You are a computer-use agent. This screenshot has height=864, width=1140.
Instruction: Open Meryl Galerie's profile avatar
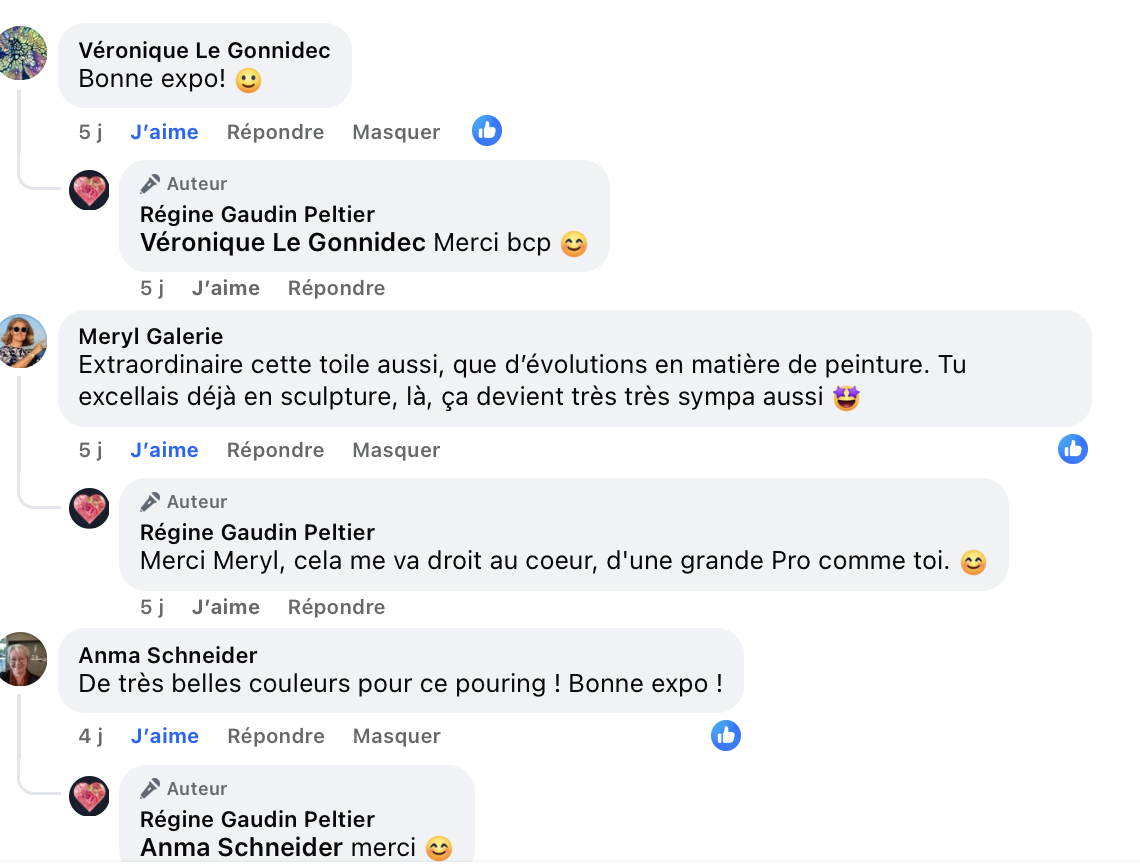click(x=22, y=340)
